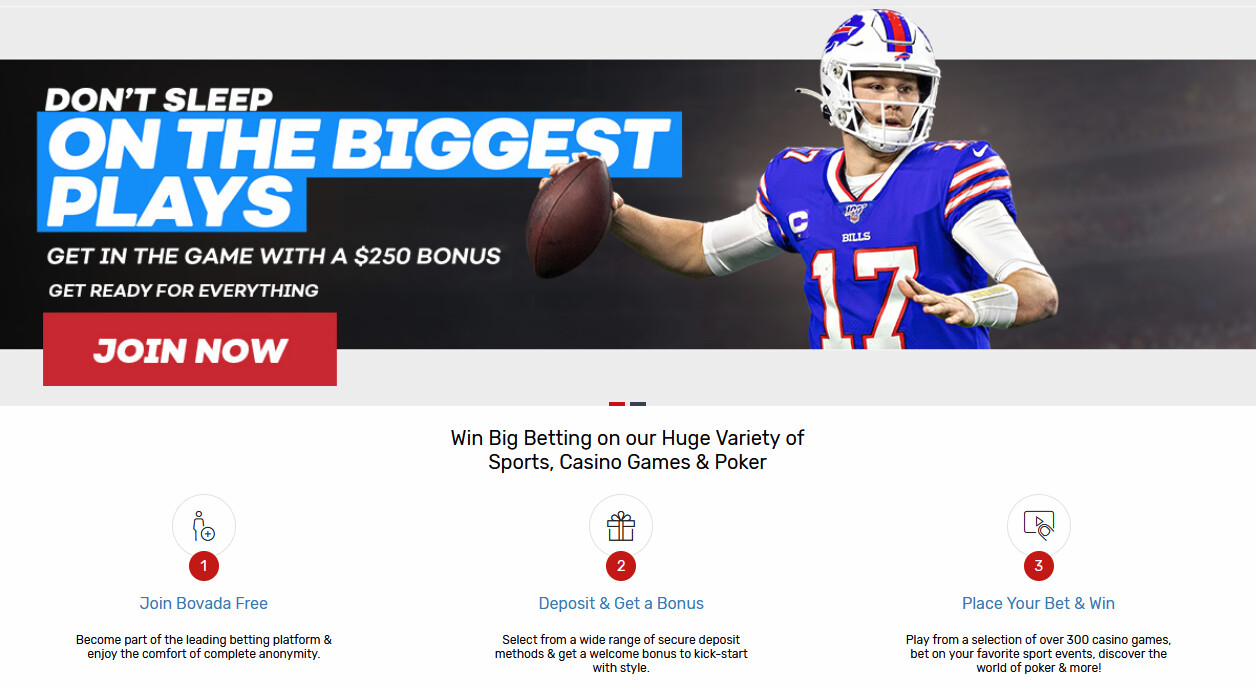Click the red JOIN NOW button

pos(190,349)
